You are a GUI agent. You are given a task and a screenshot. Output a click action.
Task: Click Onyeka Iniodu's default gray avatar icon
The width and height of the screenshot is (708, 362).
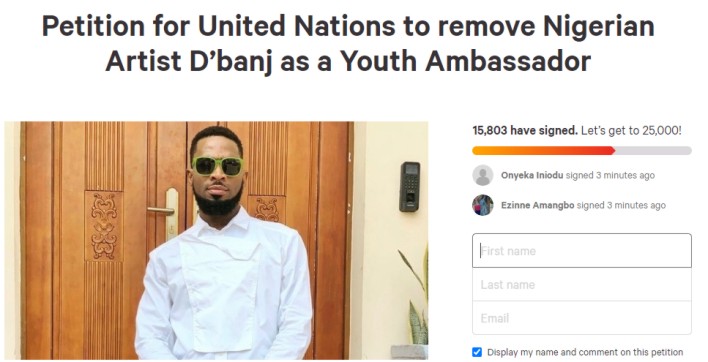tap(483, 175)
